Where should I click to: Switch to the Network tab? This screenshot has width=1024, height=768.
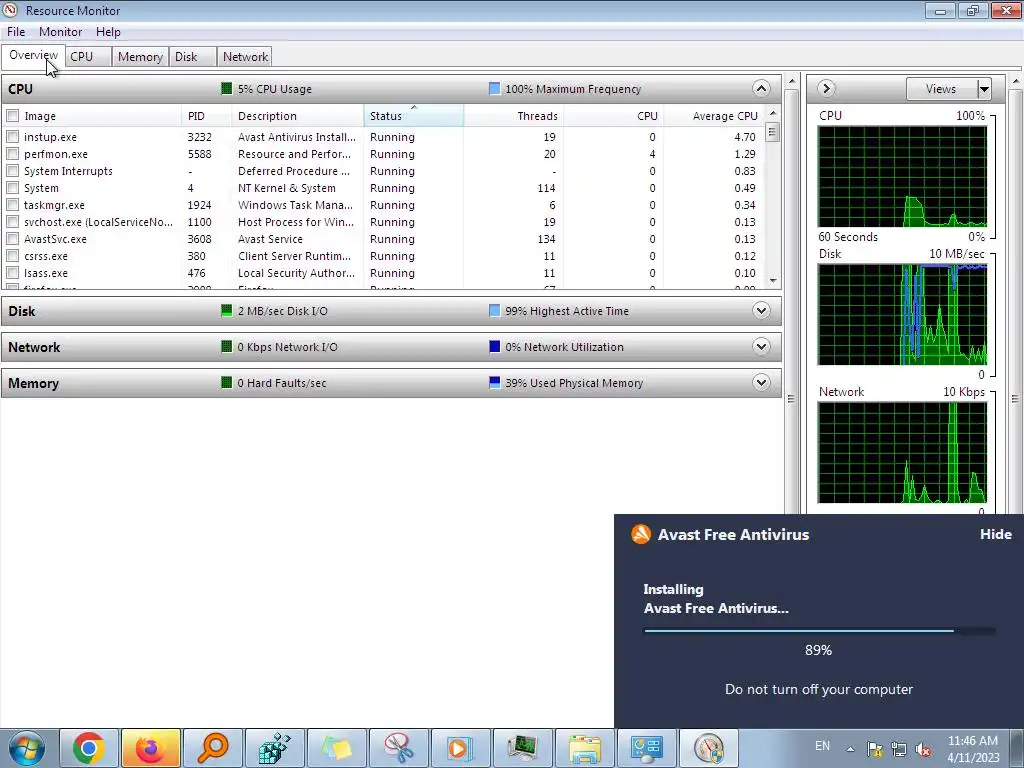click(x=245, y=57)
